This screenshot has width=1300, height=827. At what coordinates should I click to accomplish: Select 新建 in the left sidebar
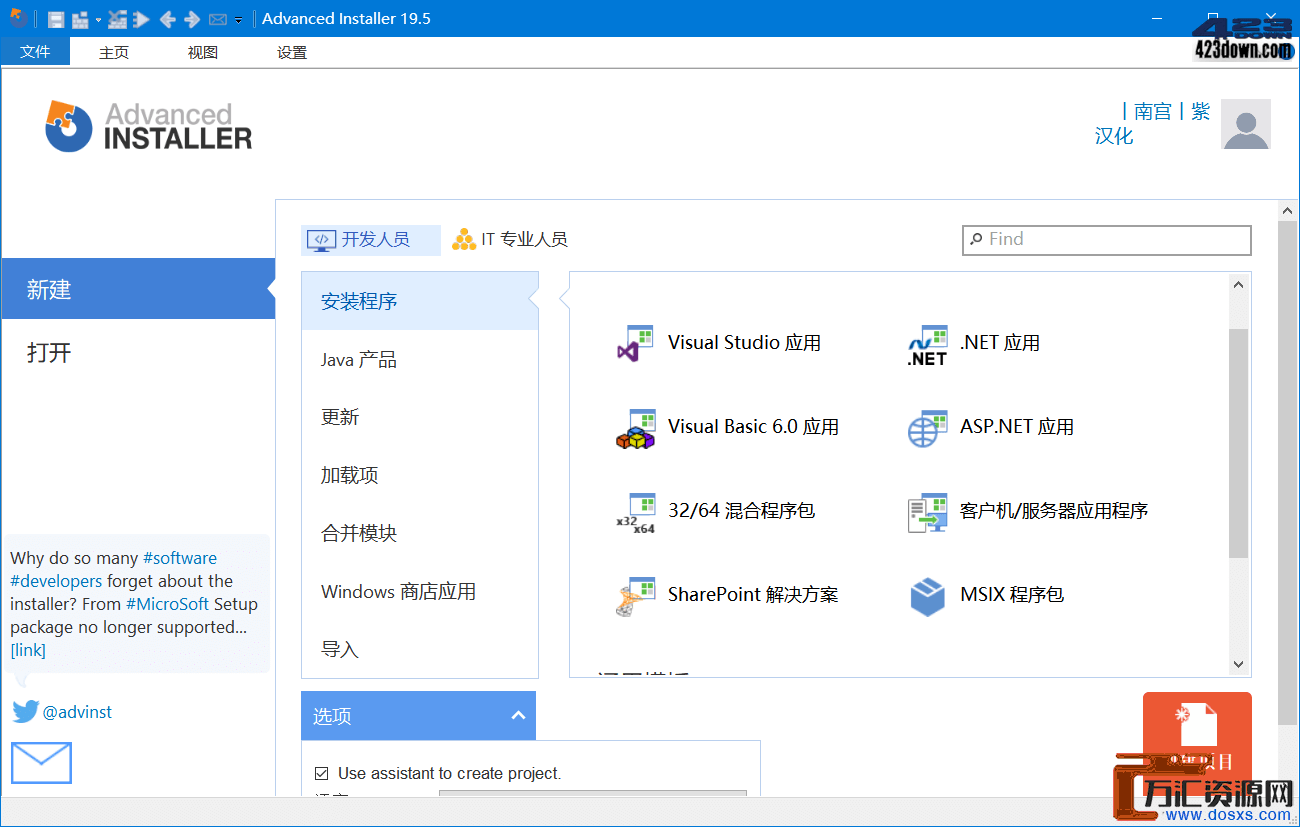(138, 290)
